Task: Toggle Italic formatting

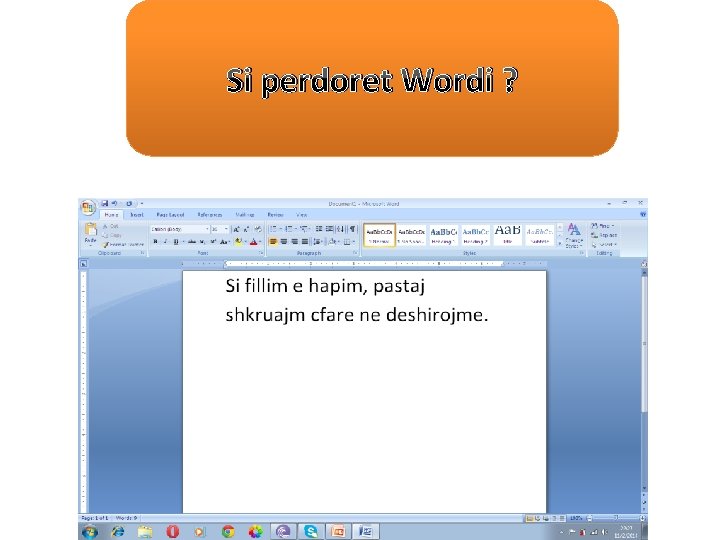Action: pos(165,242)
